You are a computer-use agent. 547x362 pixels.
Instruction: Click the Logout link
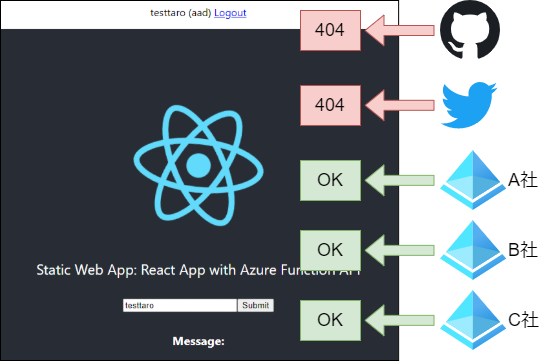coord(230,13)
